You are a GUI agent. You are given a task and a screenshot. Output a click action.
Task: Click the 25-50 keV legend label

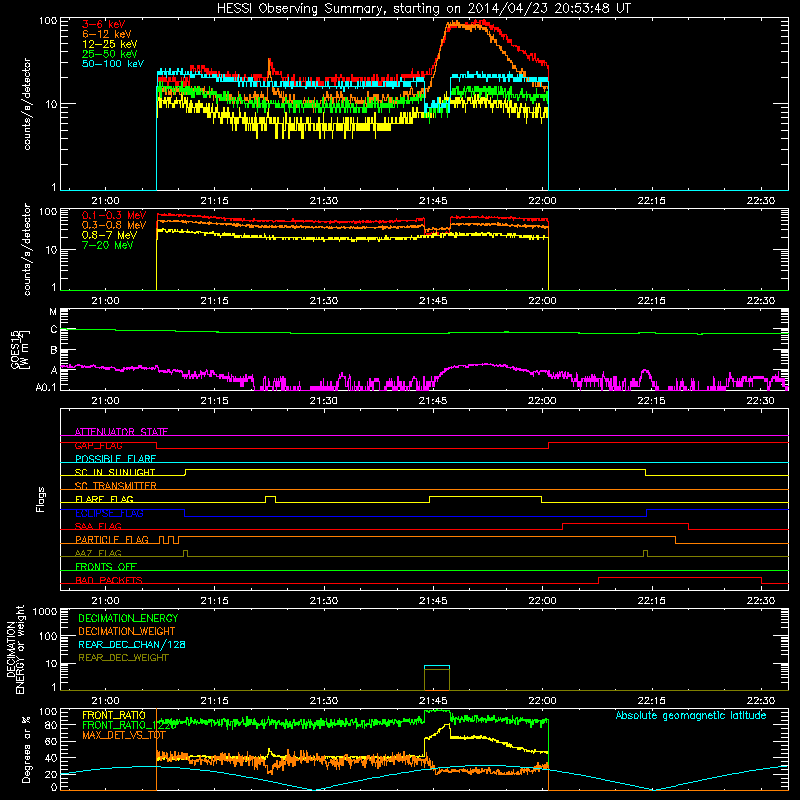click(x=109, y=54)
